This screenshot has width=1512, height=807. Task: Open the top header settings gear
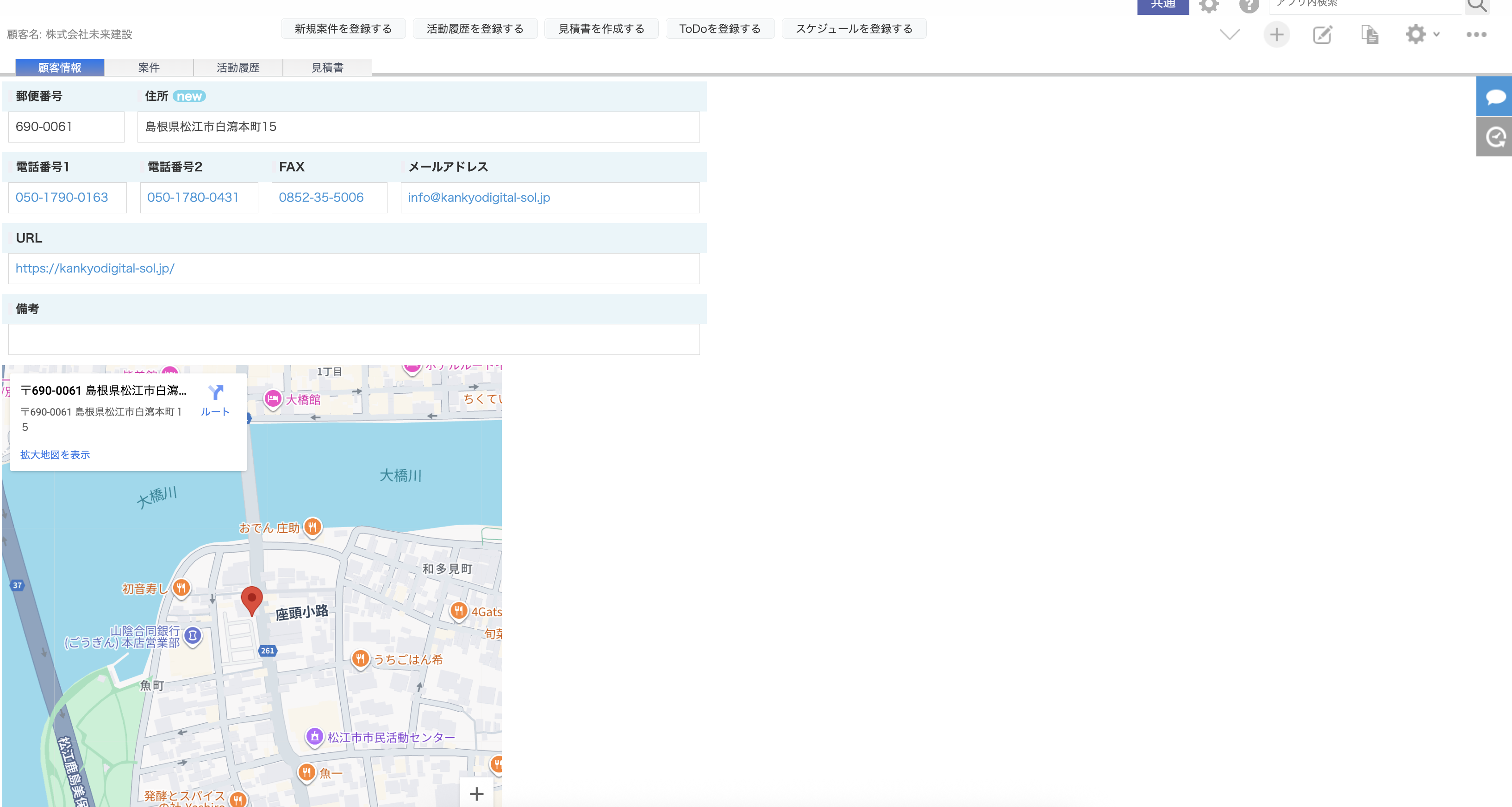click(1209, 6)
